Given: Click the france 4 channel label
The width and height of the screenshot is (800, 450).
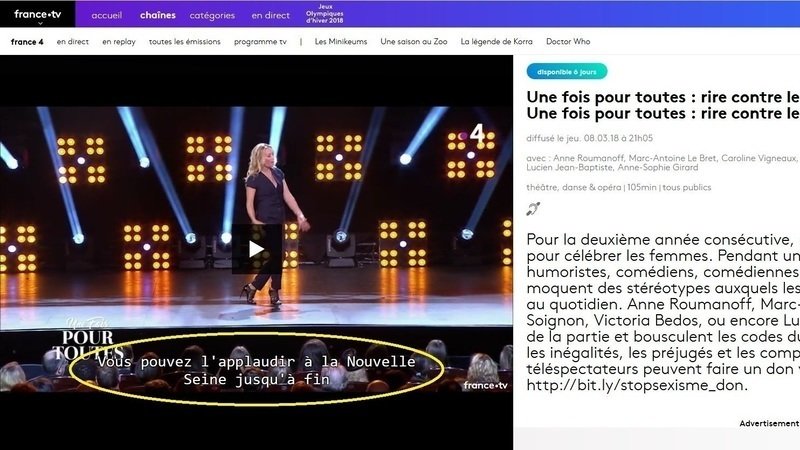Looking at the screenshot, I should [x=27, y=42].
